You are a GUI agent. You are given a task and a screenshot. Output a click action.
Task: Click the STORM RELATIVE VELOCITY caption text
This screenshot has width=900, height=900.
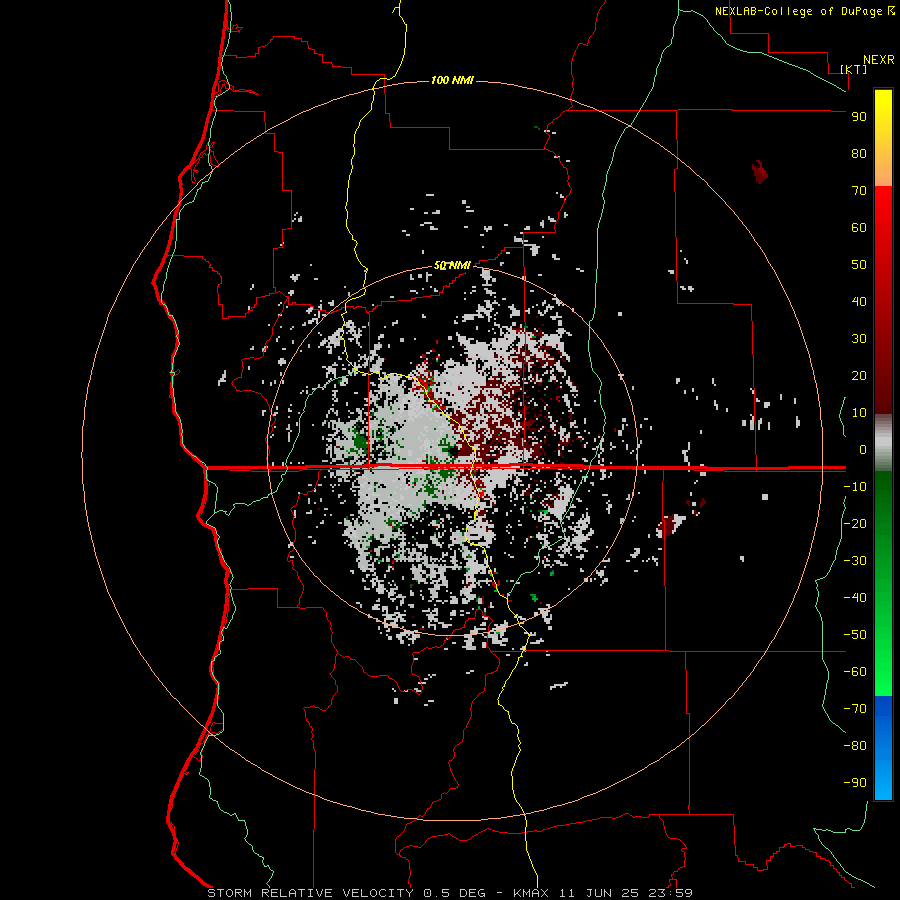(x=310, y=893)
